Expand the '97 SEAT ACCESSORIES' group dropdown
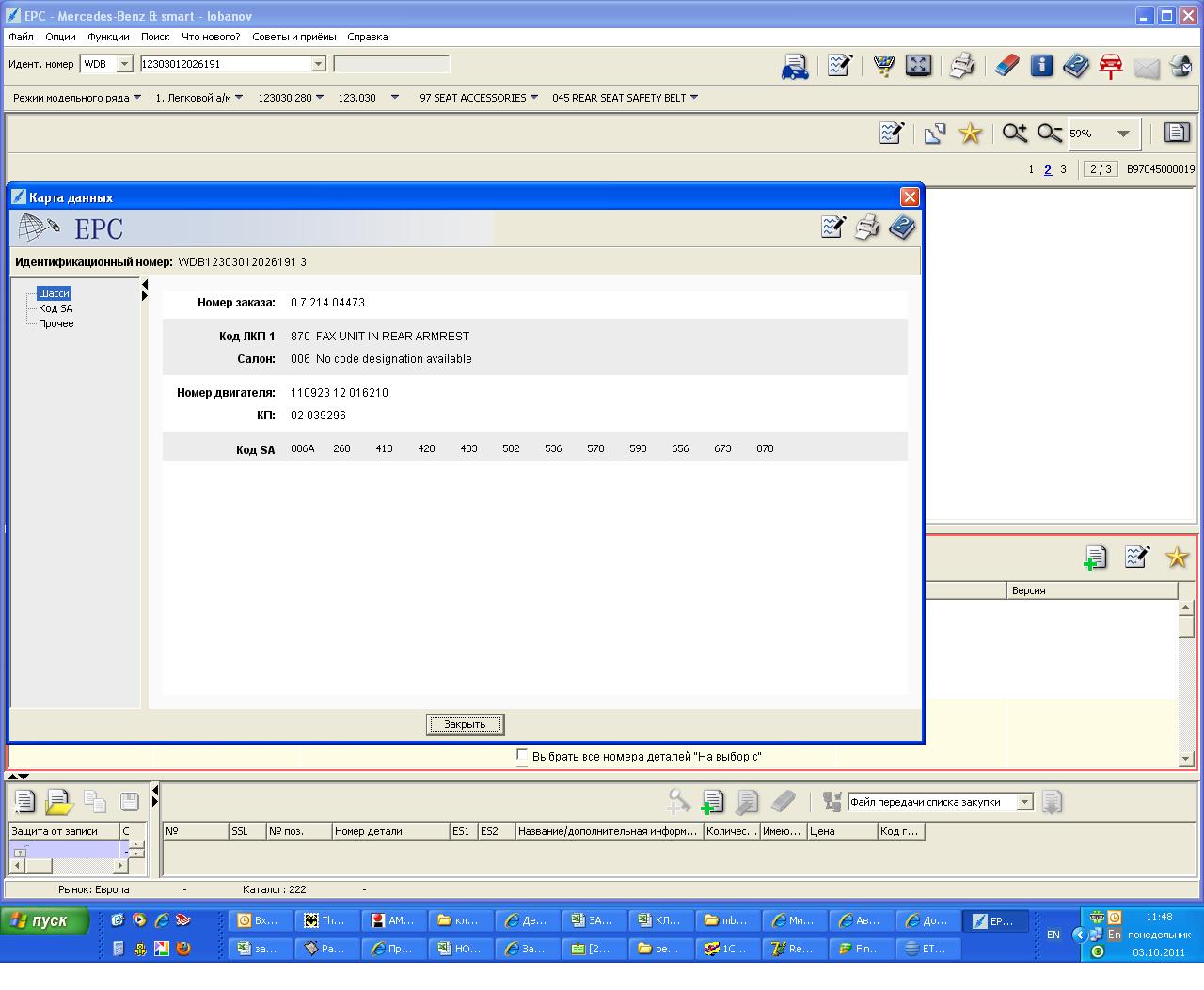This screenshot has width=1204, height=990. [x=534, y=98]
